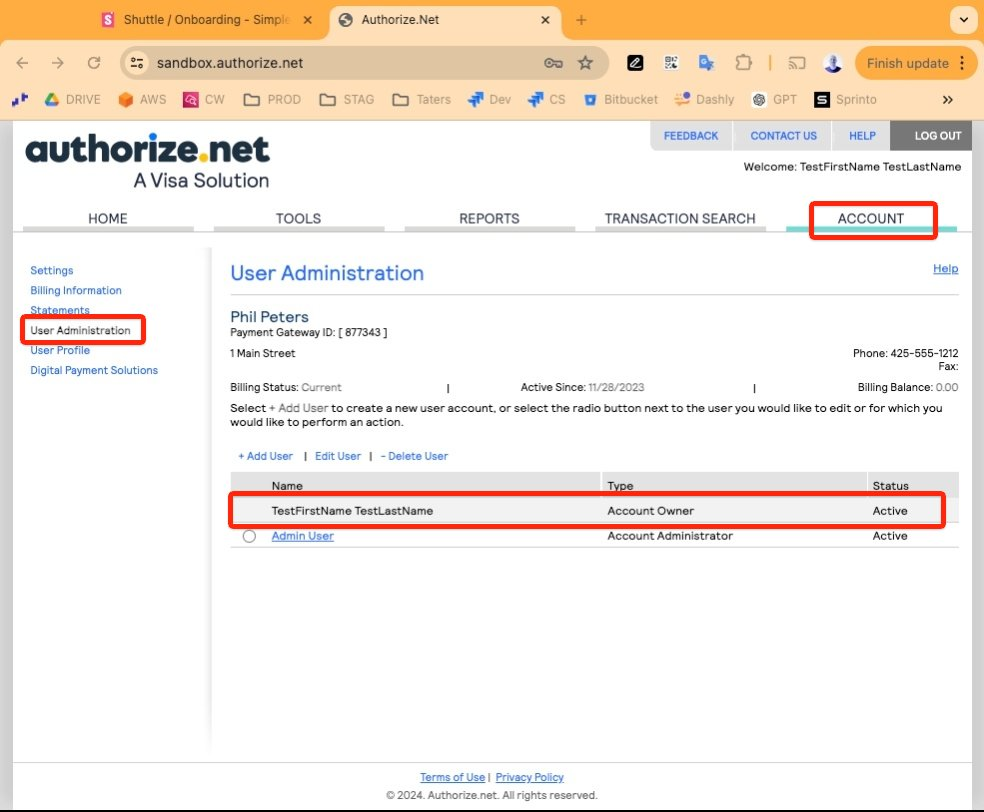Open the GPT bookmark

point(774,99)
